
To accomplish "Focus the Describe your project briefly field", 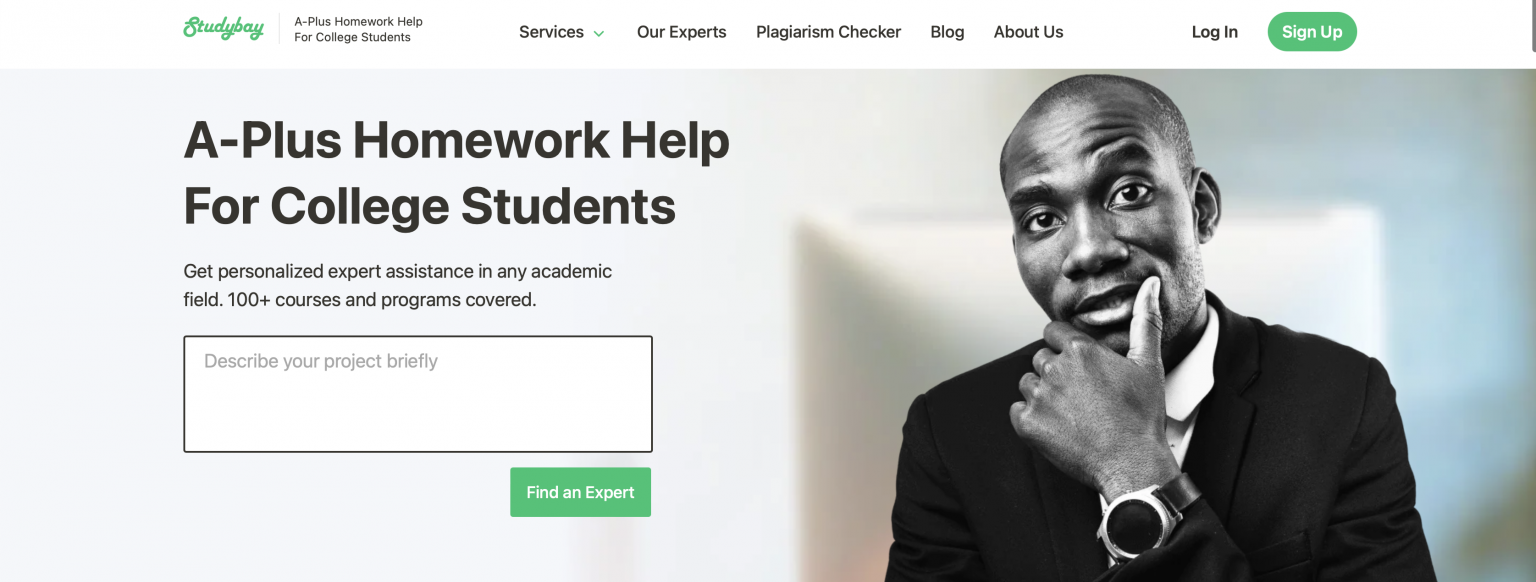I will pyautogui.click(x=418, y=394).
